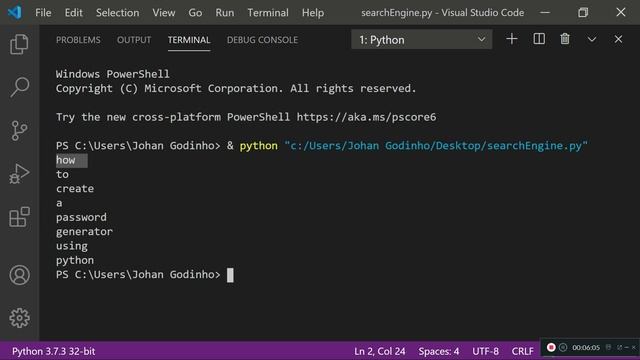Open the Explorer view in activity bar
Image resolution: width=640 pixels, height=360 pixels.
click(19, 44)
